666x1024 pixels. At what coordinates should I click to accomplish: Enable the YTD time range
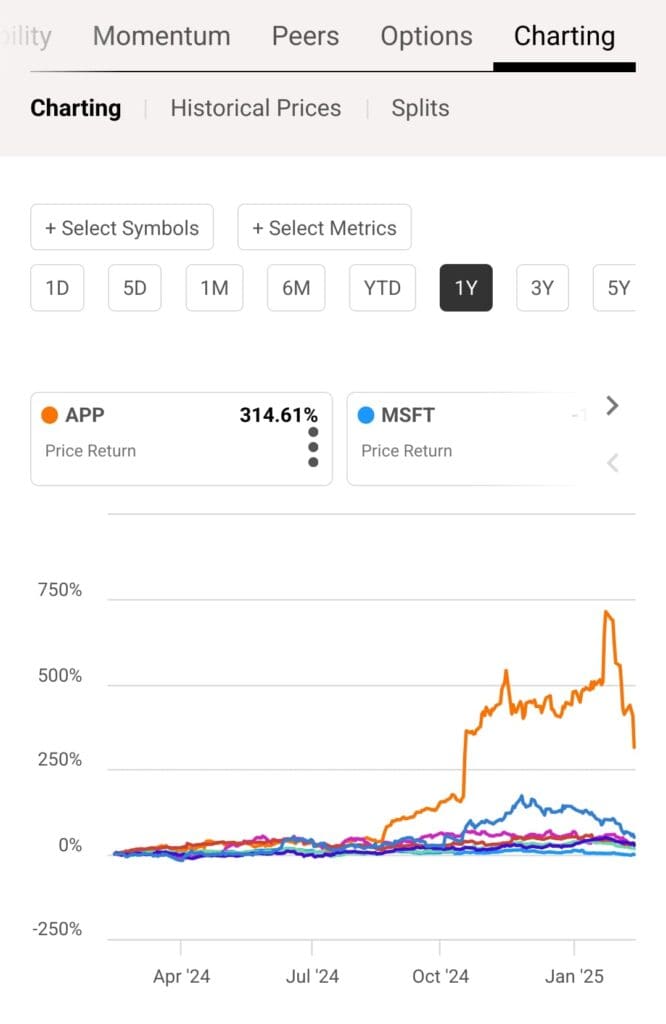coord(382,288)
